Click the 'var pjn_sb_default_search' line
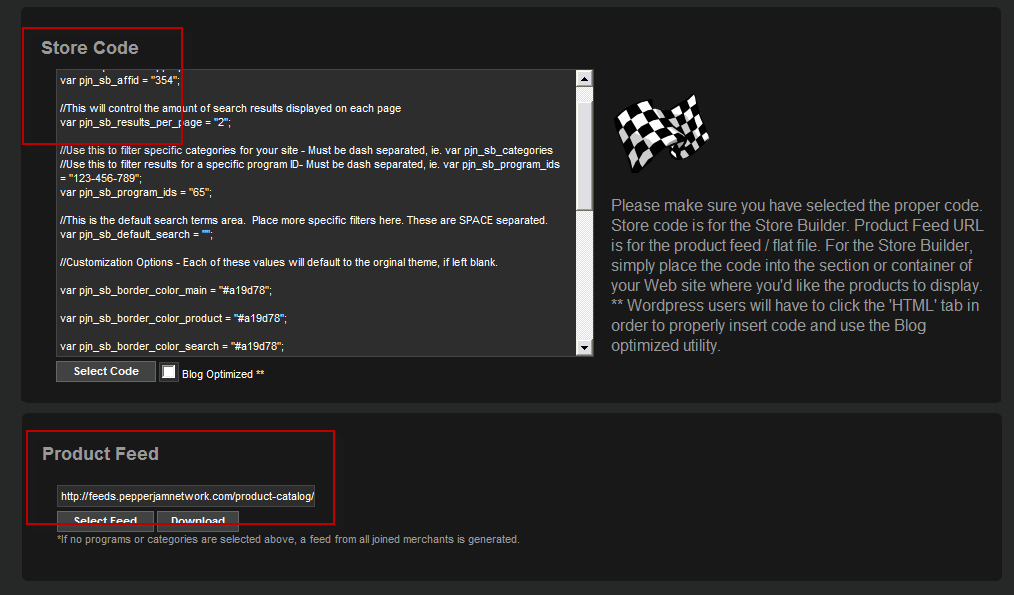This screenshot has width=1014, height=595. (x=136, y=234)
